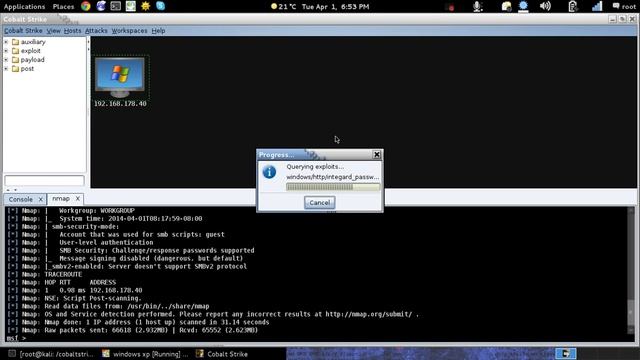Switch to the Console tab
Viewport: 640px width, 360px height.
(x=21, y=199)
